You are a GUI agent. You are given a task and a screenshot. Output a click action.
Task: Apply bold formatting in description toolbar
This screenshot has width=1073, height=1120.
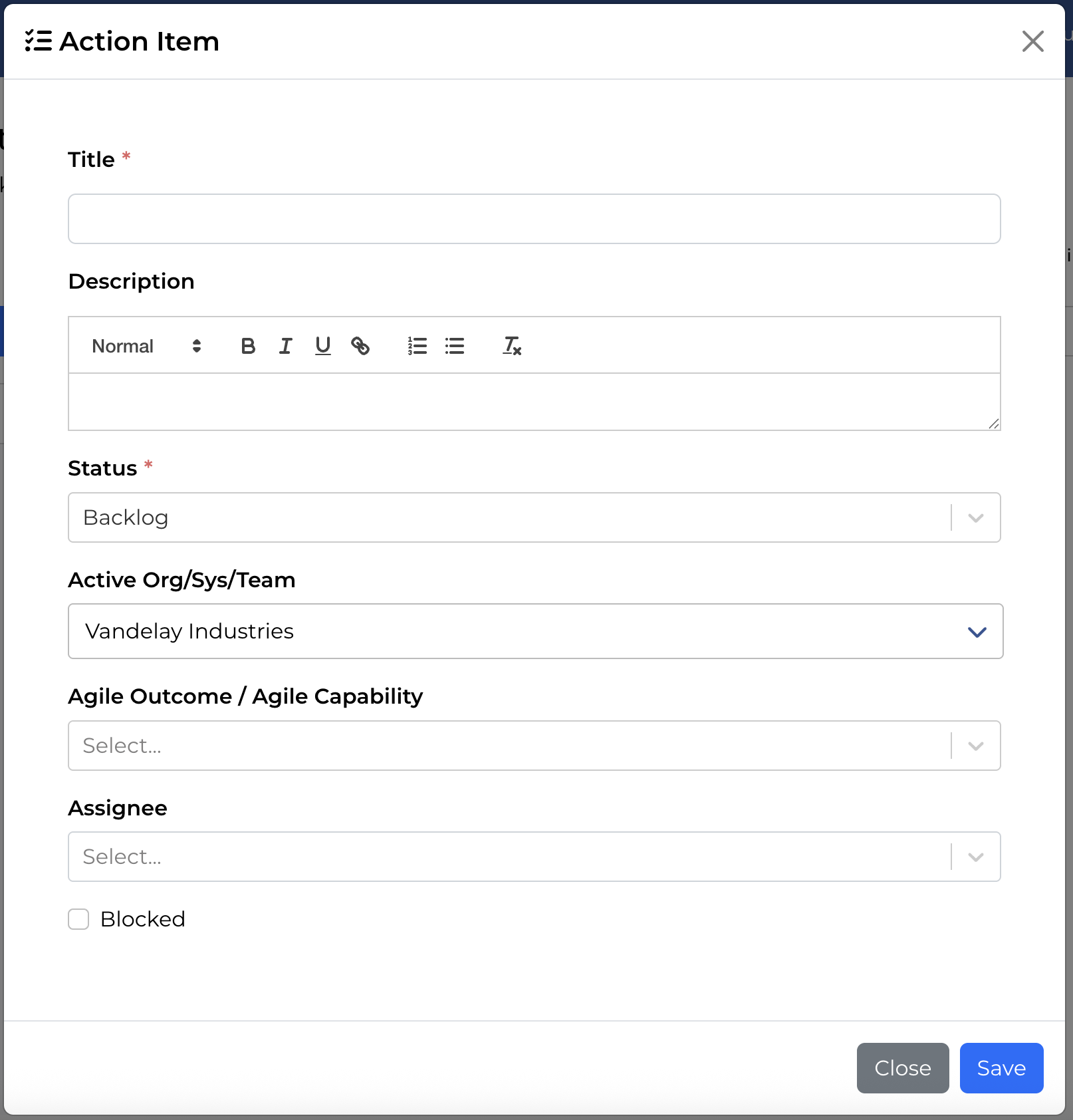click(x=248, y=346)
